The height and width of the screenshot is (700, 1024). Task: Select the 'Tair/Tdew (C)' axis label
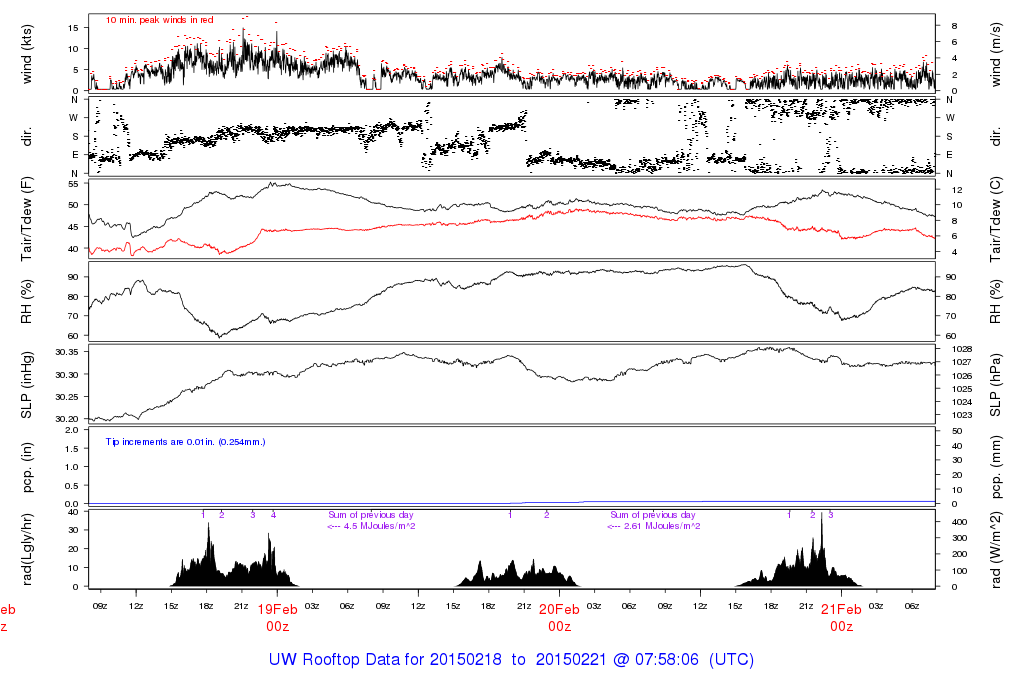(995, 219)
